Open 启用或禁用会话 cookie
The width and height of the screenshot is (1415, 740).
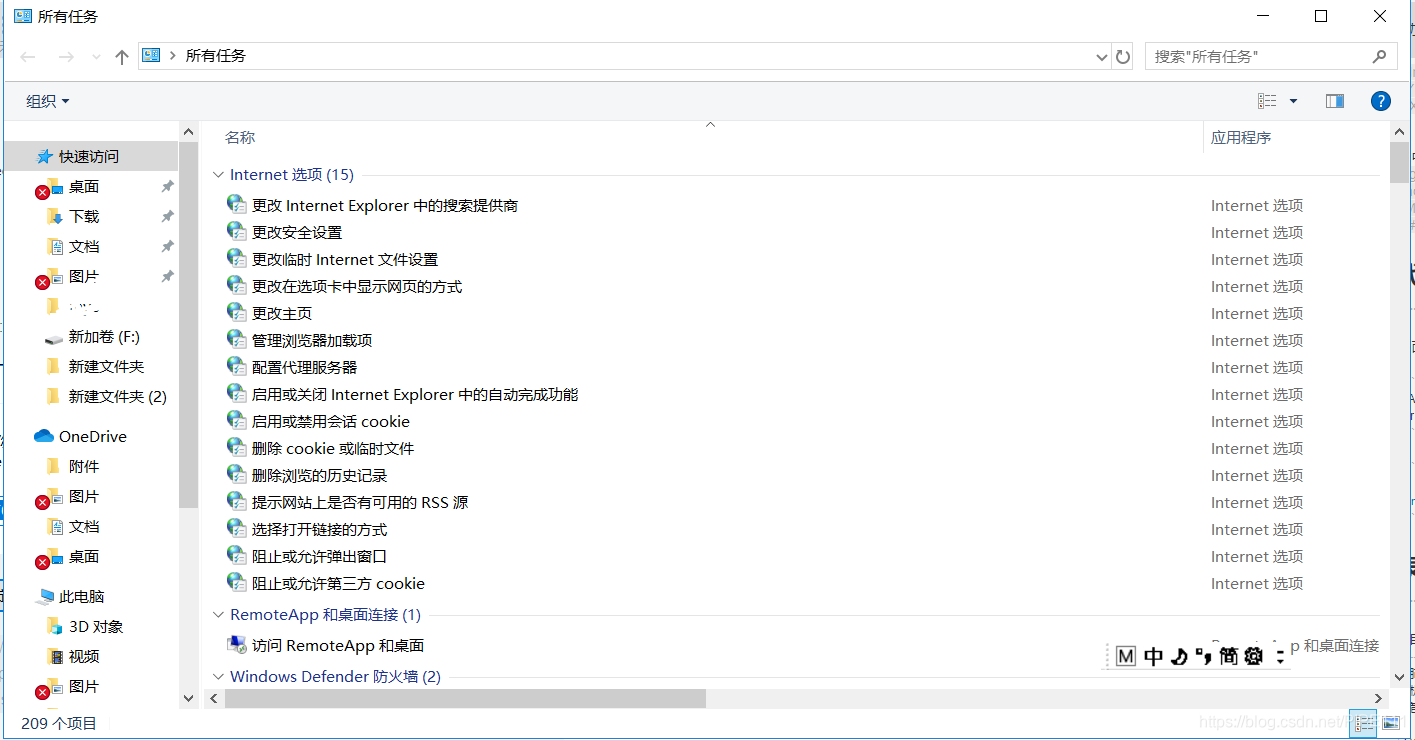(x=331, y=421)
